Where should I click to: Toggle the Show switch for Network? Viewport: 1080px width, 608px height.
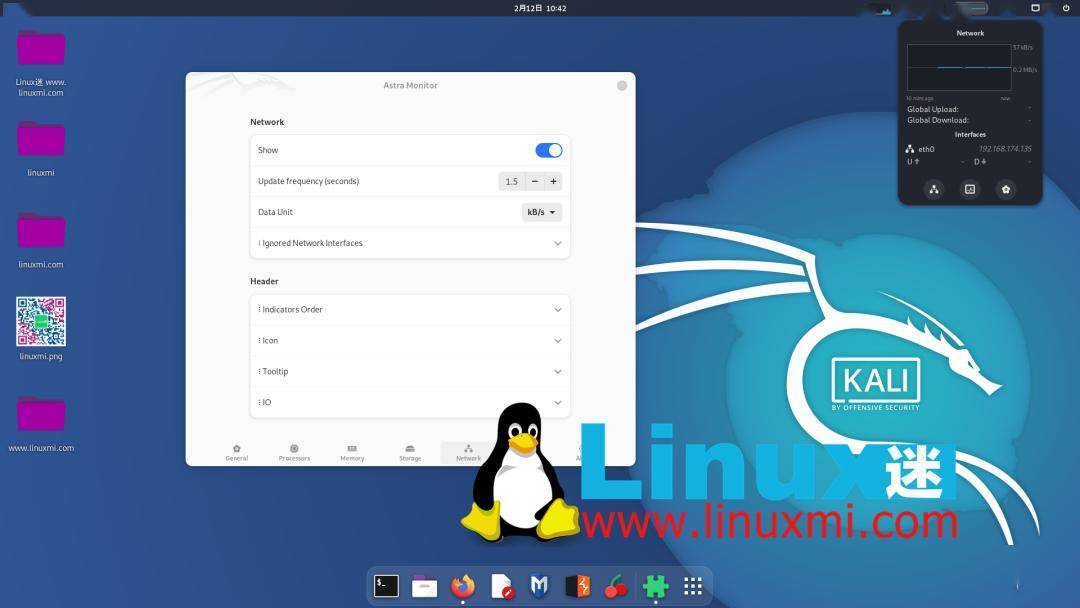pos(548,149)
